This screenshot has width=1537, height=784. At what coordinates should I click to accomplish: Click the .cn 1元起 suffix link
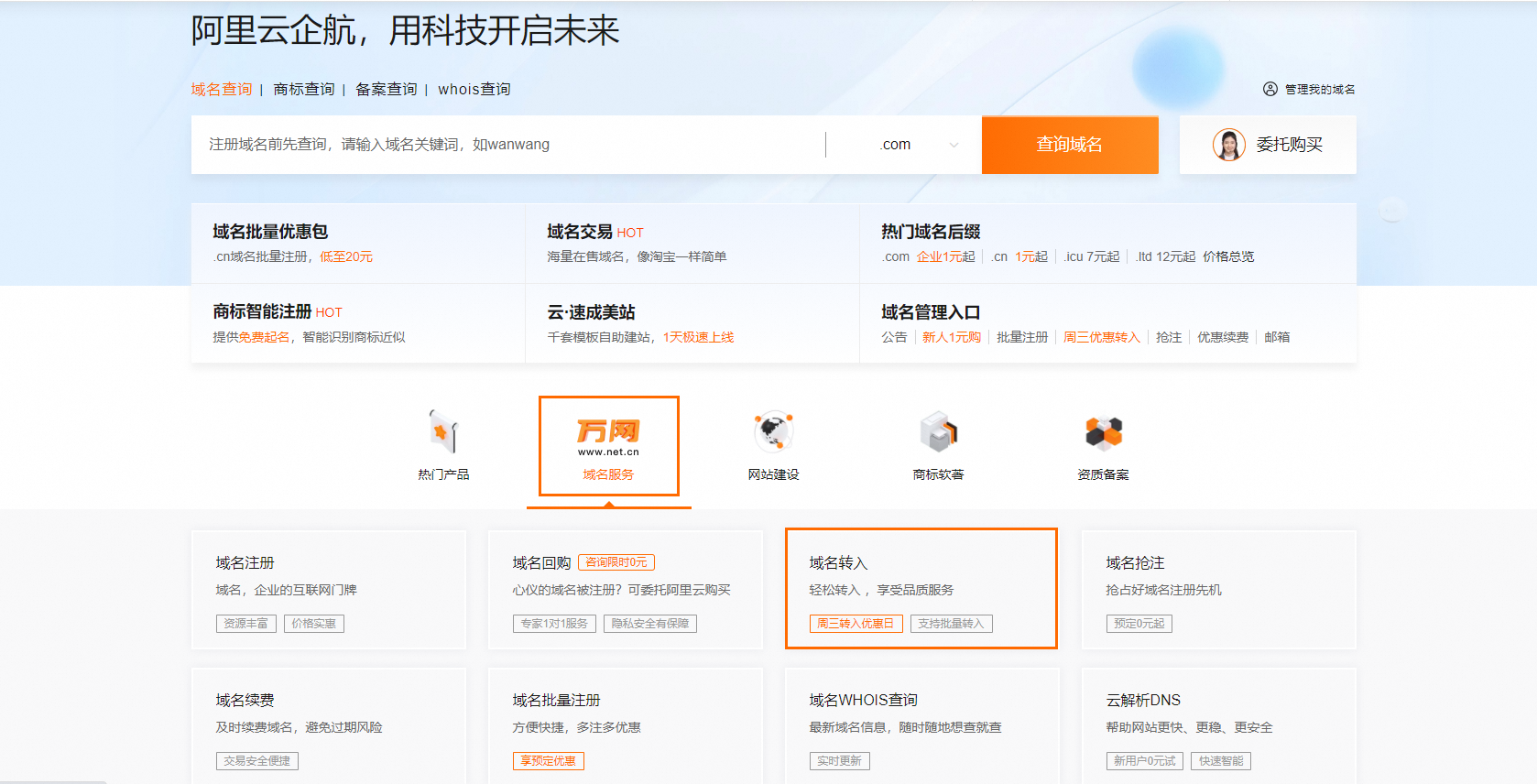click(1019, 256)
